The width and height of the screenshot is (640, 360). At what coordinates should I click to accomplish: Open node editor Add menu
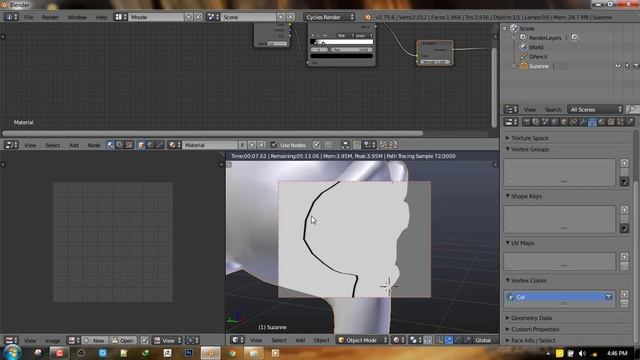(x=74, y=145)
